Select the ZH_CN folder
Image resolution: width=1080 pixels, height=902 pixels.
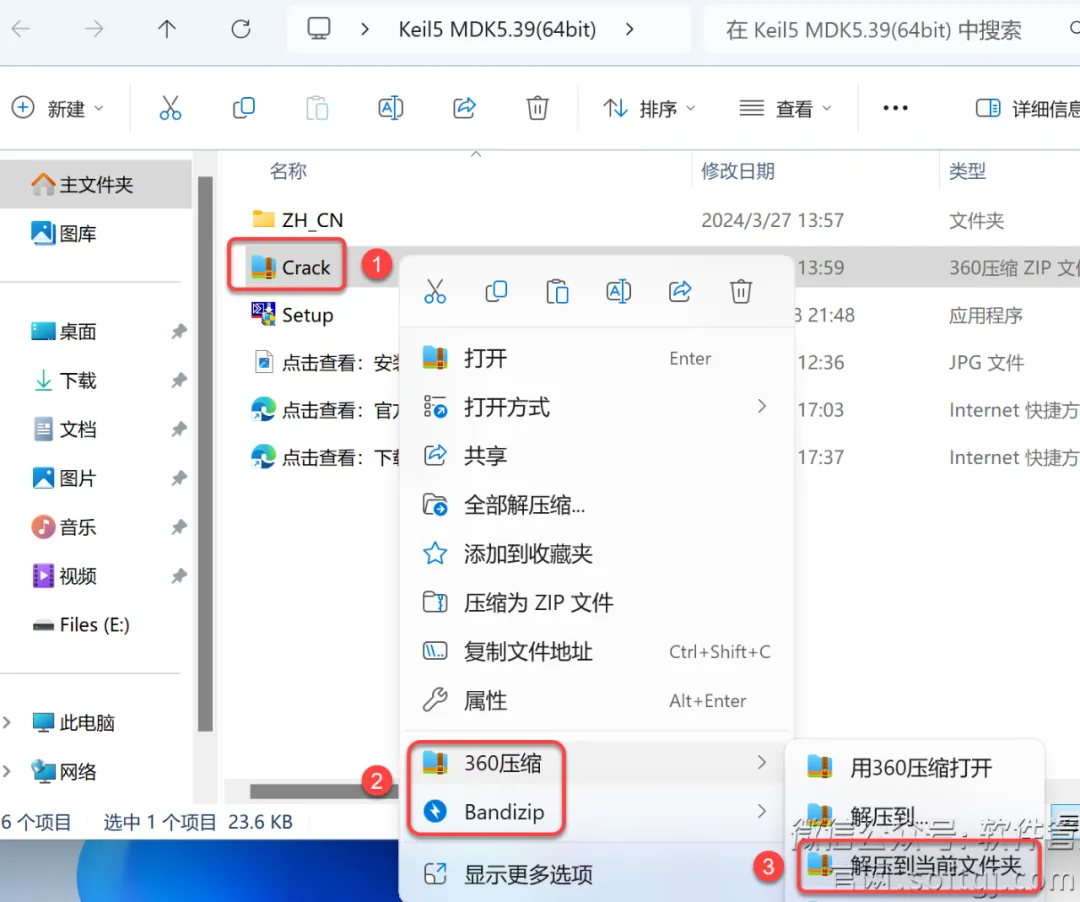[297, 220]
